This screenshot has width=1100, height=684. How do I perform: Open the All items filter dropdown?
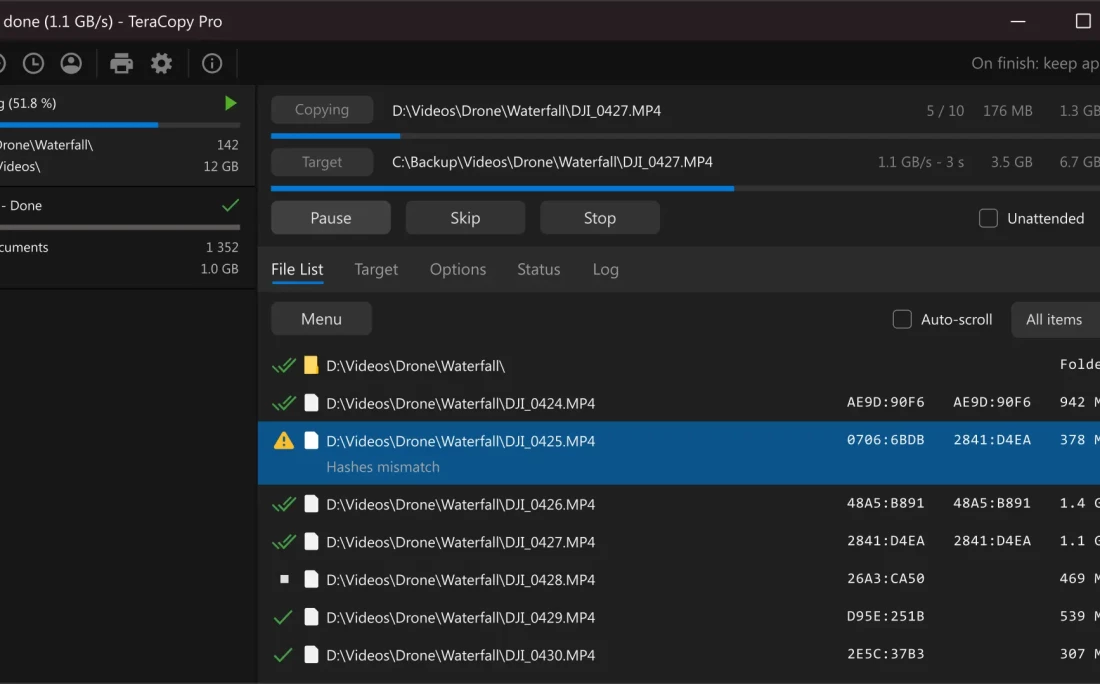click(1055, 319)
